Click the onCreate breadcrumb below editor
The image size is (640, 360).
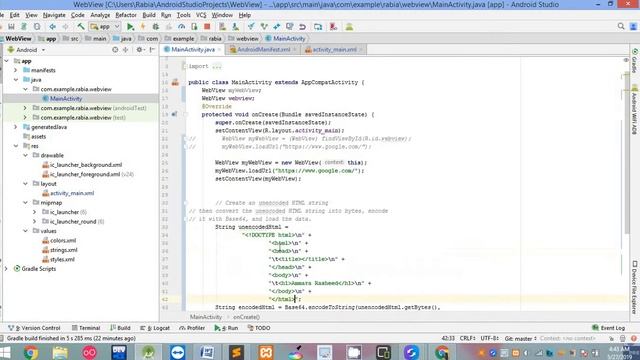pyautogui.click(x=246, y=317)
